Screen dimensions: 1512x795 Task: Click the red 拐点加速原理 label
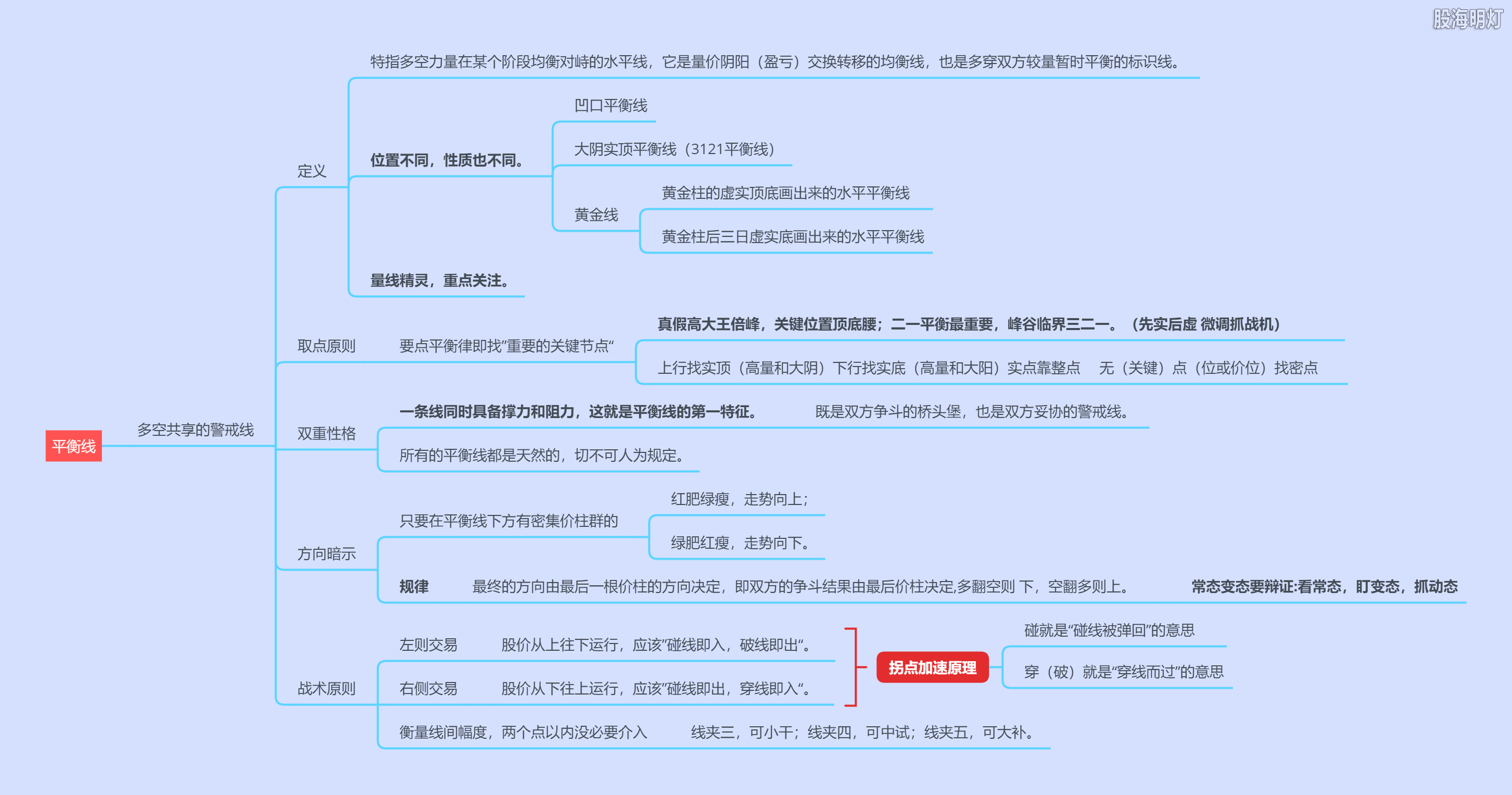click(x=932, y=667)
